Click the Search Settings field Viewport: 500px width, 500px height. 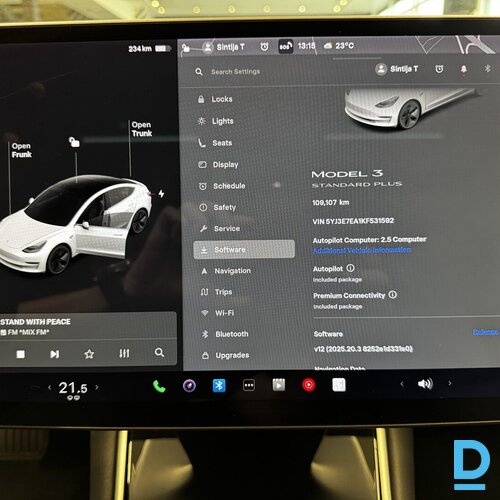point(236,72)
